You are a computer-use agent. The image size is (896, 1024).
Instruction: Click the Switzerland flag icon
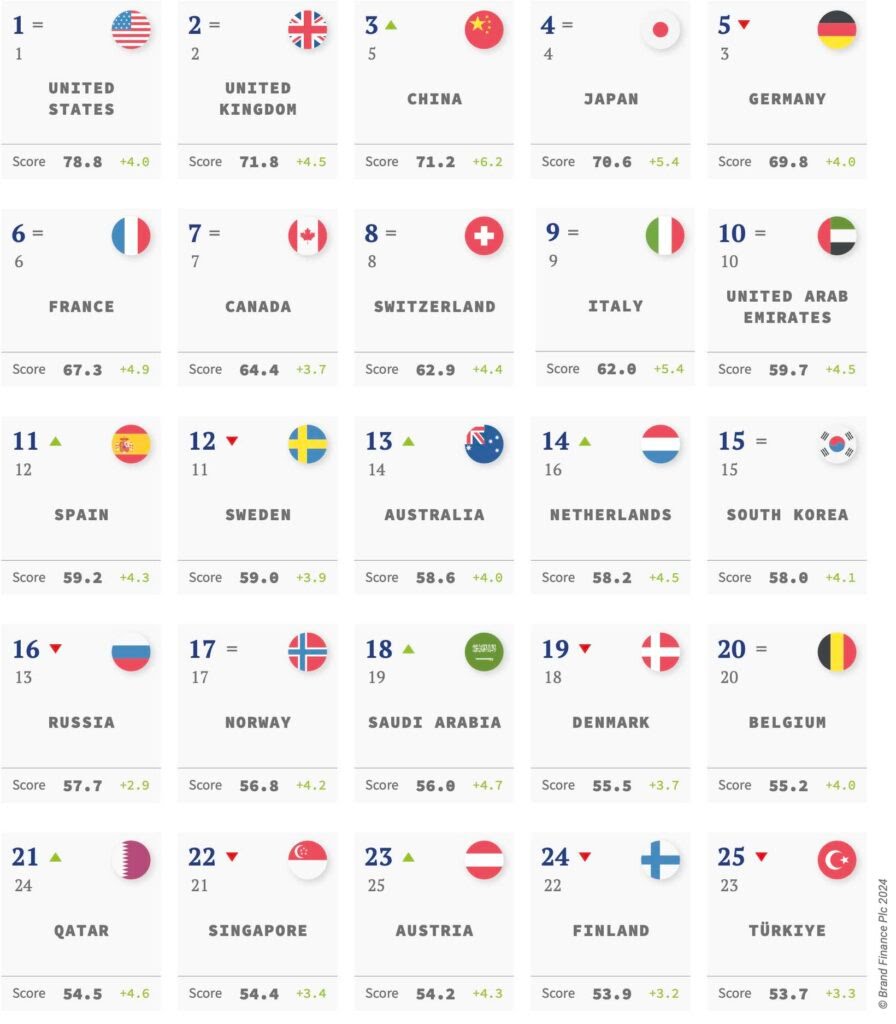click(484, 237)
